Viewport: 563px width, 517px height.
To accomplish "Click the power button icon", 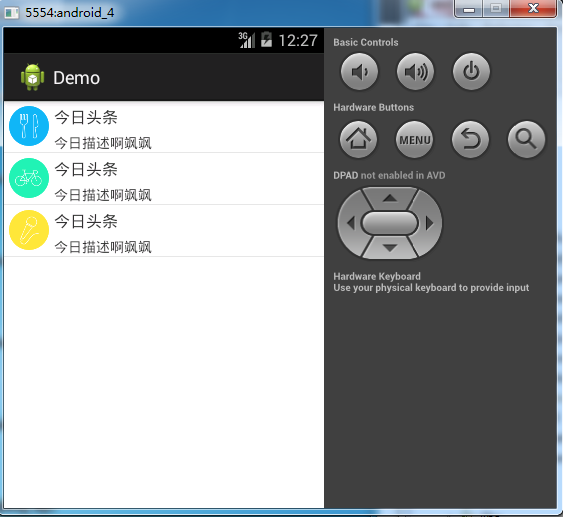I will [471, 72].
